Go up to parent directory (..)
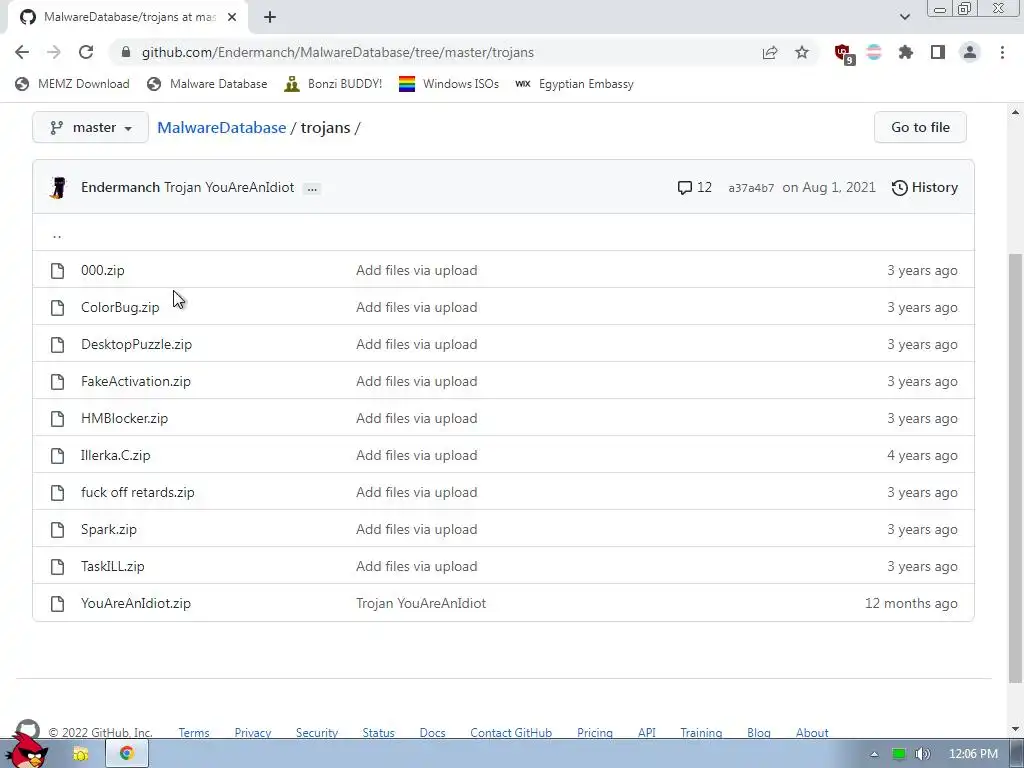Viewport: 1024px width, 768px height. [x=57, y=234]
